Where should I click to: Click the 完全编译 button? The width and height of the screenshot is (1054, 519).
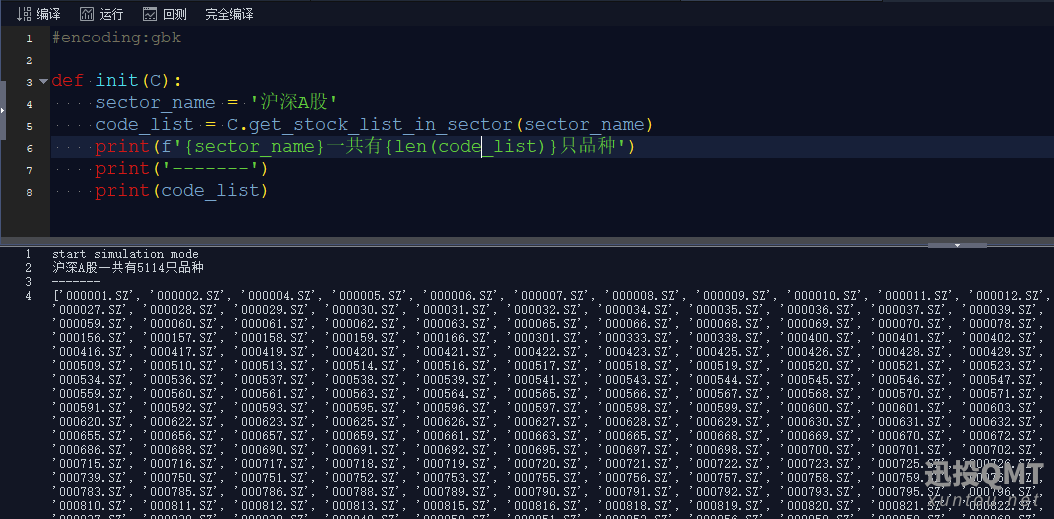click(x=229, y=14)
